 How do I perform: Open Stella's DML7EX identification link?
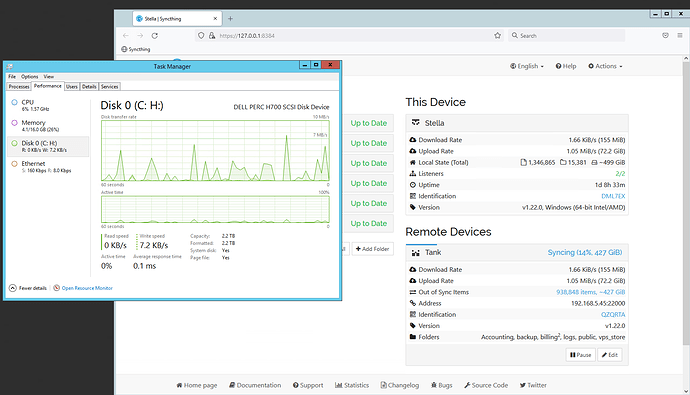pos(613,196)
